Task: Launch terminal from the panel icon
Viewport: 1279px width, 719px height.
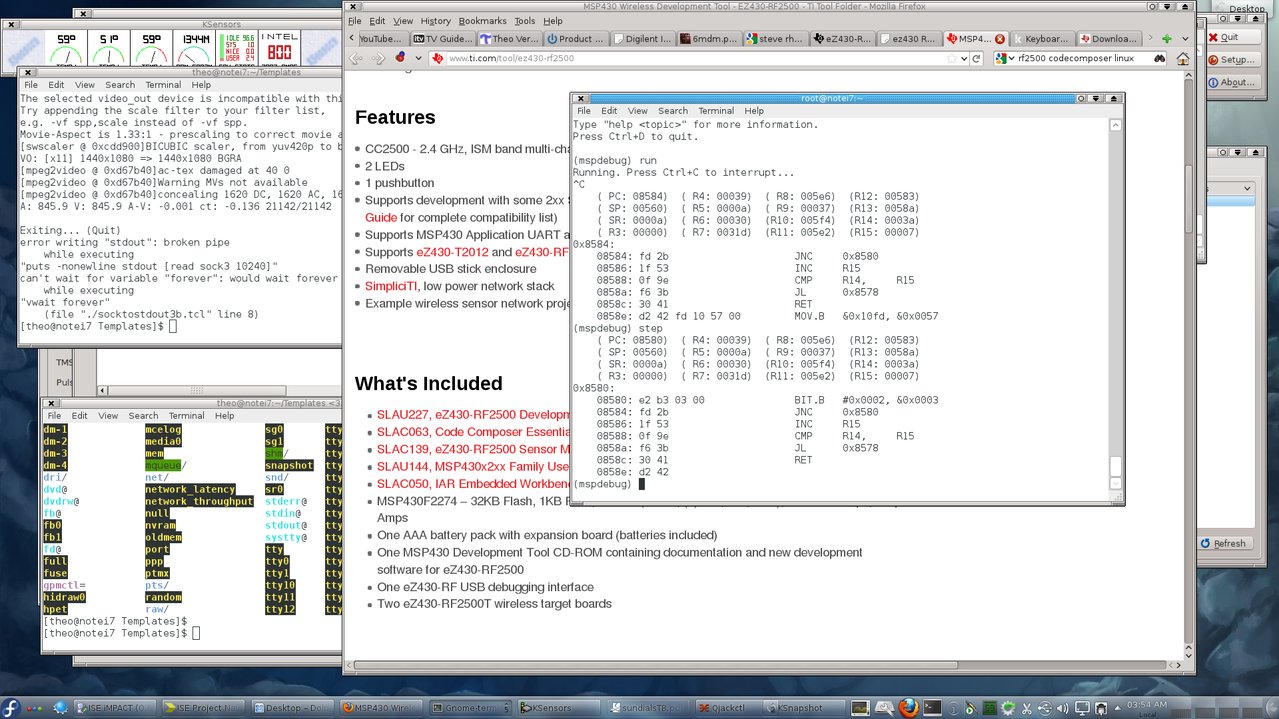Action: (x=932, y=707)
